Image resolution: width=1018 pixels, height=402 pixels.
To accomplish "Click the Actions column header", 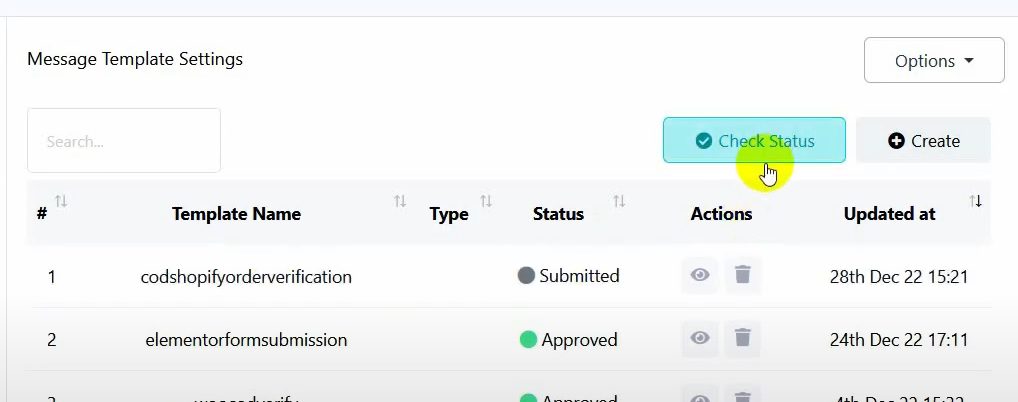I will pos(721,213).
